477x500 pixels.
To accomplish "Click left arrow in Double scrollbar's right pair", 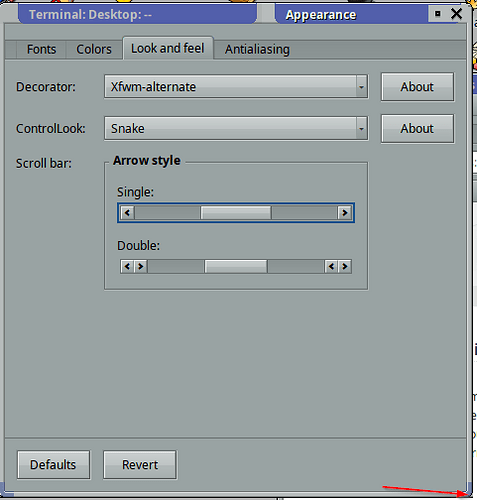I will point(331,266).
